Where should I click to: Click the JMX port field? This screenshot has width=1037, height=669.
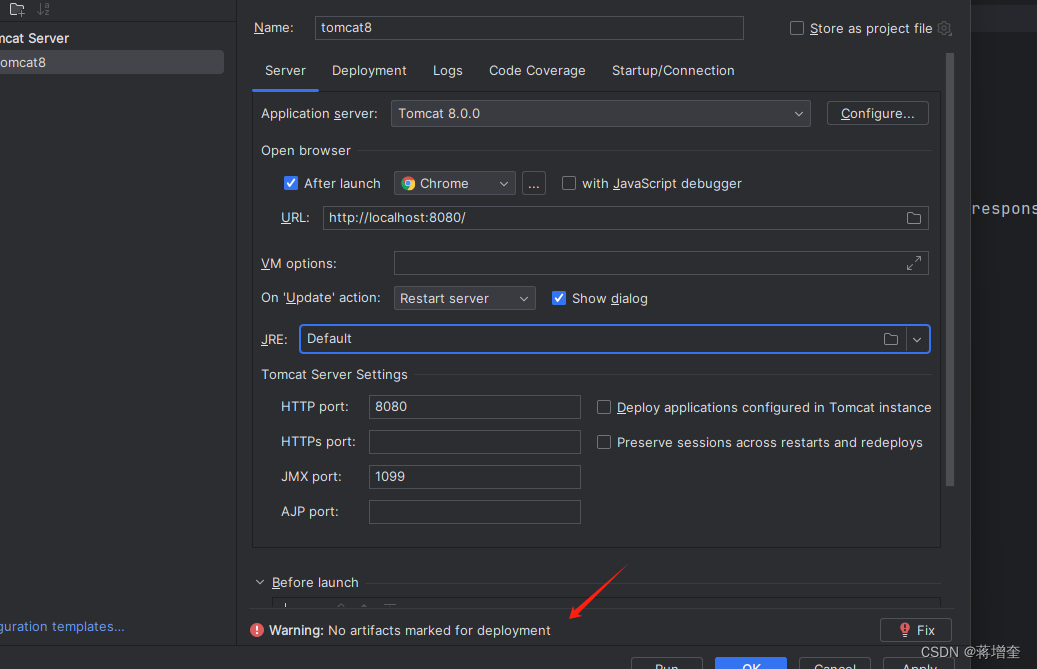475,477
